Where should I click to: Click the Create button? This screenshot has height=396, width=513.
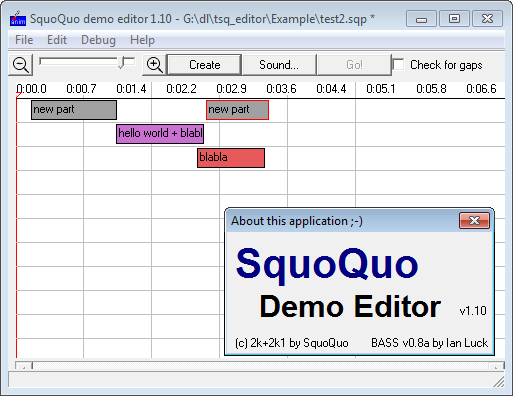(204, 65)
